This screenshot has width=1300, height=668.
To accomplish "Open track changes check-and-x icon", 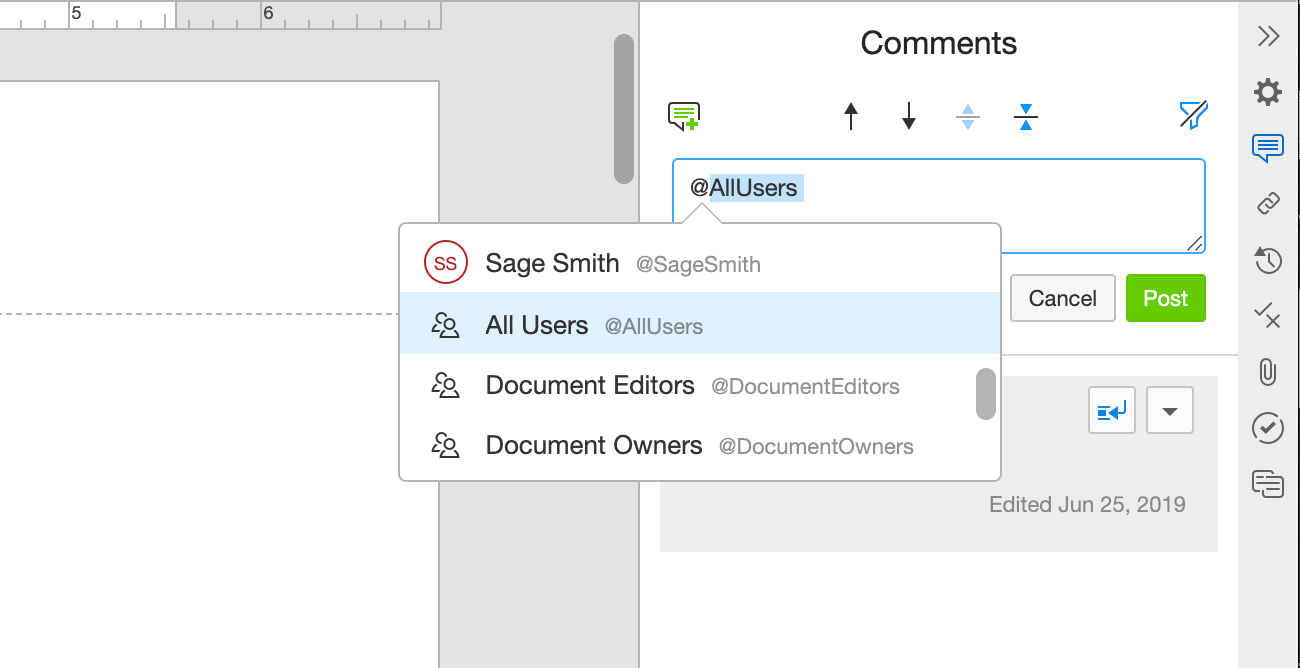I will [1268, 317].
